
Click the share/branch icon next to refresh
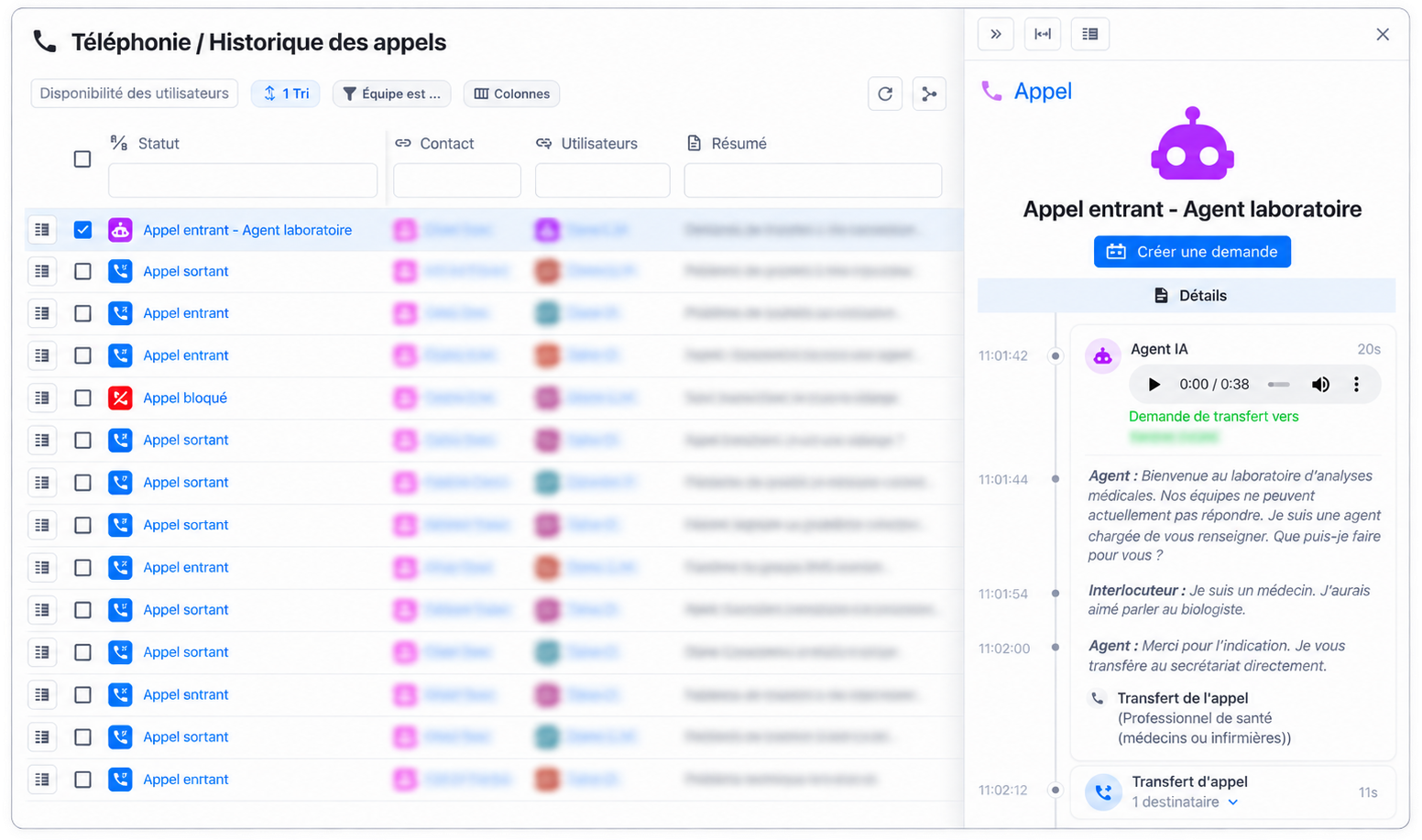[x=929, y=93]
